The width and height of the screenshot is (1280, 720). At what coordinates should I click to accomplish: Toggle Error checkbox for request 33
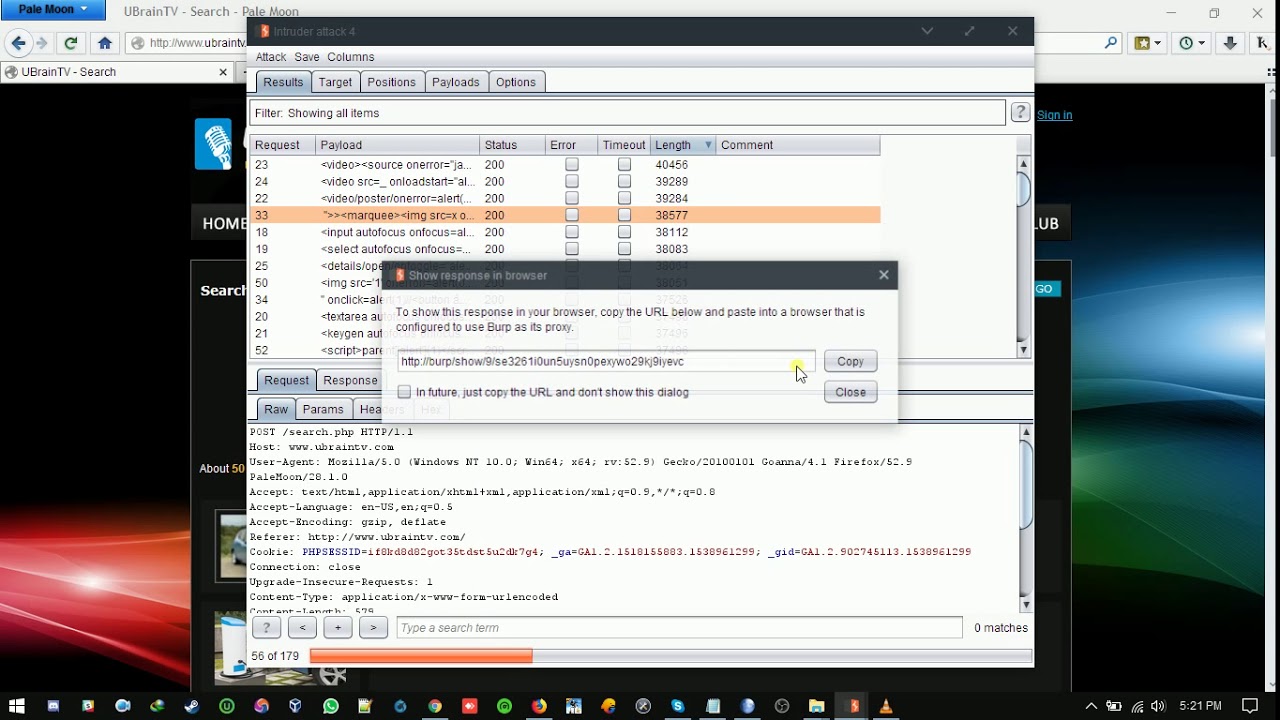click(x=572, y=215)
